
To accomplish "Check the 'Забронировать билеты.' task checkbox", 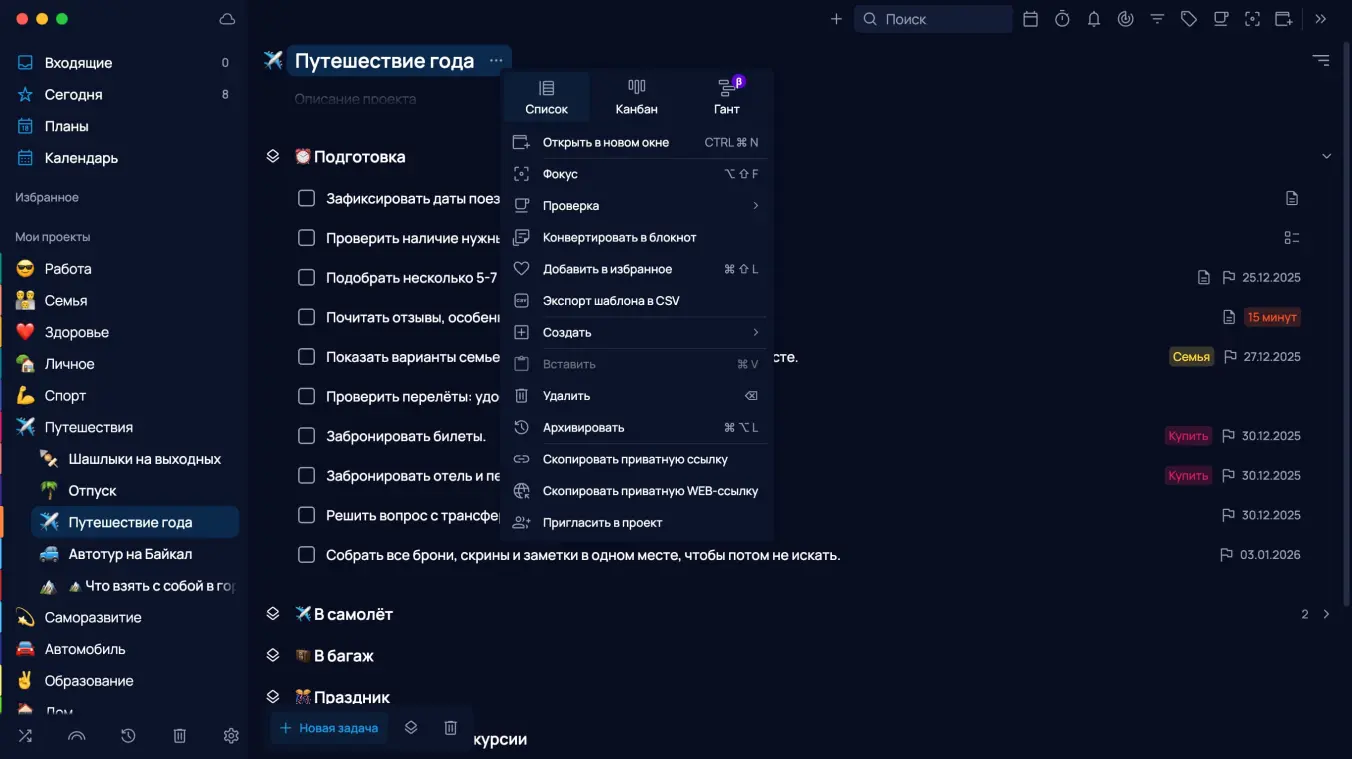I will click(x=307, y=436).
